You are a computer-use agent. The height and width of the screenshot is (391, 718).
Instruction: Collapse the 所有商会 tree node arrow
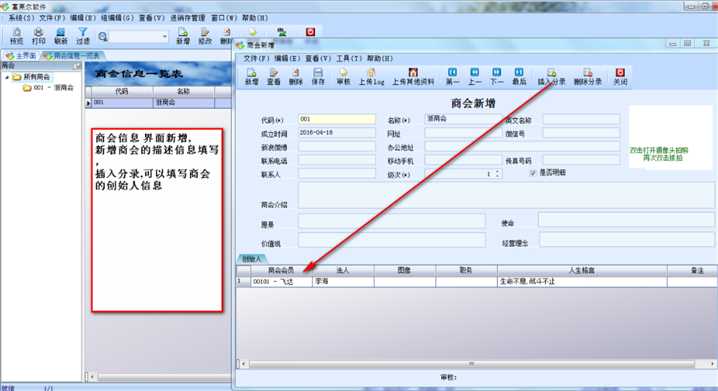click(7, 77)
